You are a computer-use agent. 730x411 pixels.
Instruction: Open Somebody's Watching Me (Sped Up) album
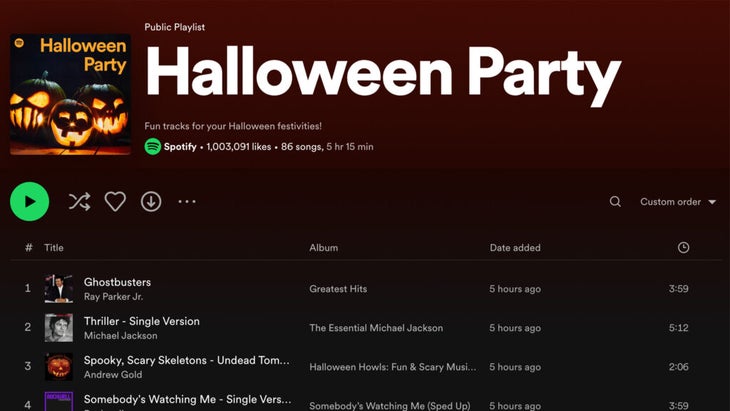point(390,405)
